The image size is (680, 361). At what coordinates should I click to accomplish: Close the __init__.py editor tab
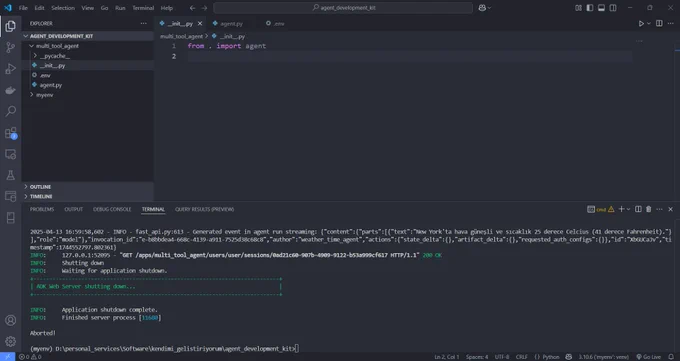click(200, 23)
